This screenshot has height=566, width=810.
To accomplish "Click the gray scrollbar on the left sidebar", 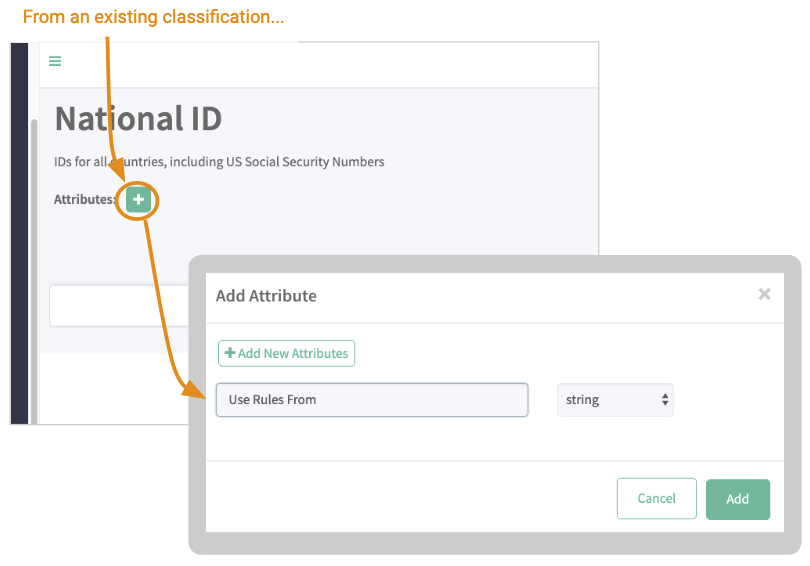I will coord(34,260).
